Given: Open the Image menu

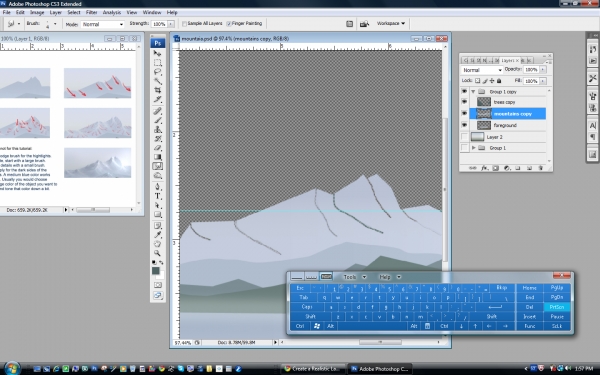Looking at the screenshot, I should point(37,12).
